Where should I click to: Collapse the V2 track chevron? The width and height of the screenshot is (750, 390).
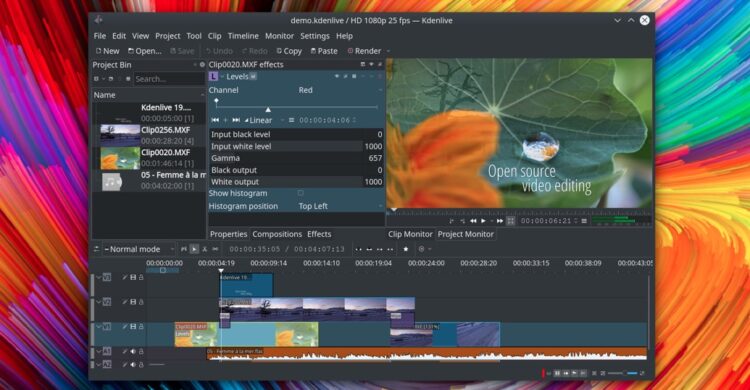pyautogui.click(x=98, y=302)
